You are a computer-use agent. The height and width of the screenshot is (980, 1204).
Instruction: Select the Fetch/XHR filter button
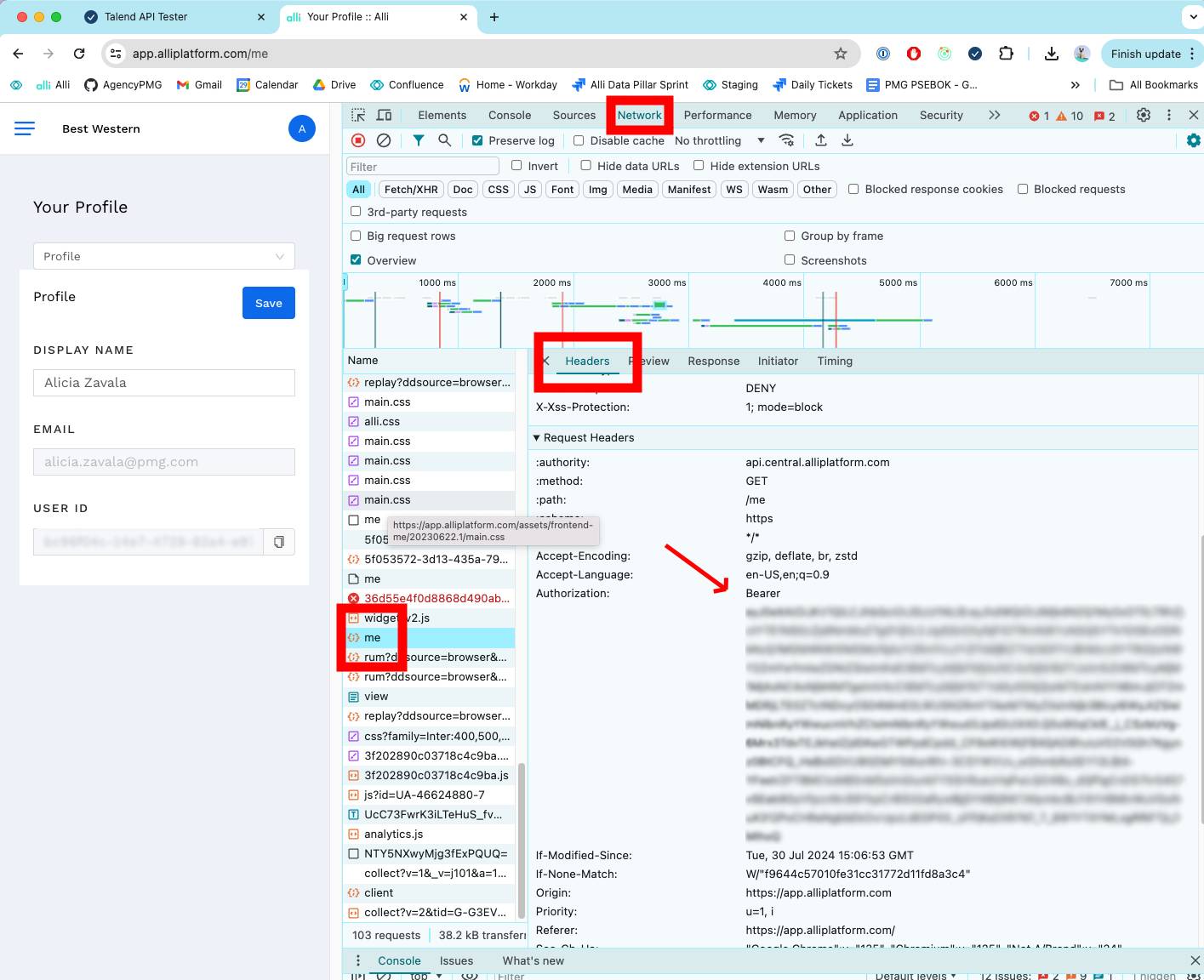pyautogui.click(x=411, y=190)
